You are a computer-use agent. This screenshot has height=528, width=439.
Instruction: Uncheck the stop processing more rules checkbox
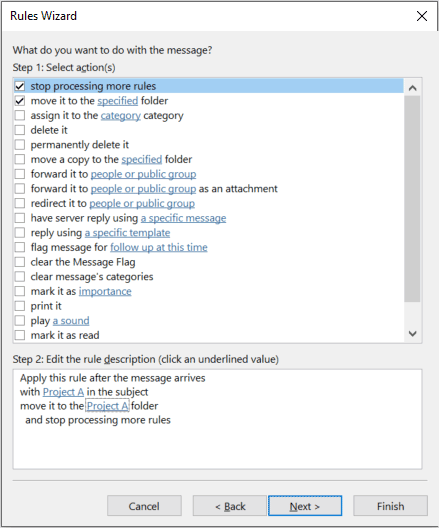pyautogui.click(x=20, y=86)
